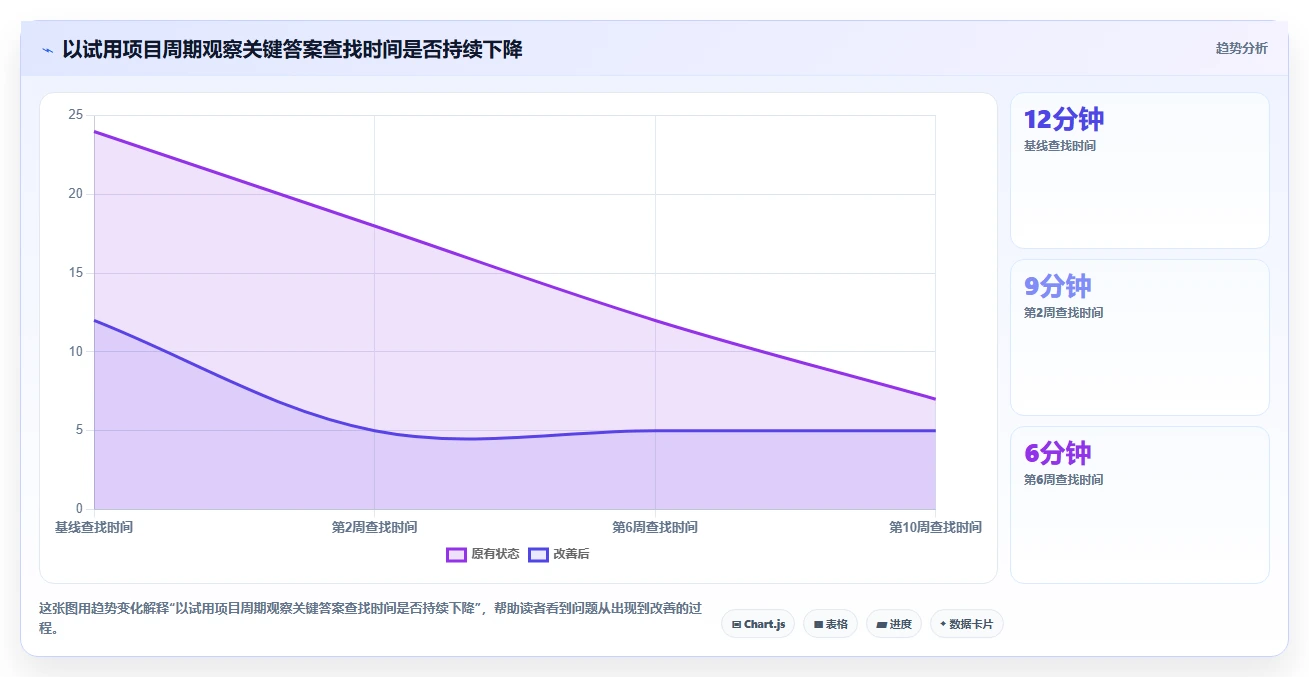
Task: Open the 12分钟 baseline card
Action: point(1140,171)
